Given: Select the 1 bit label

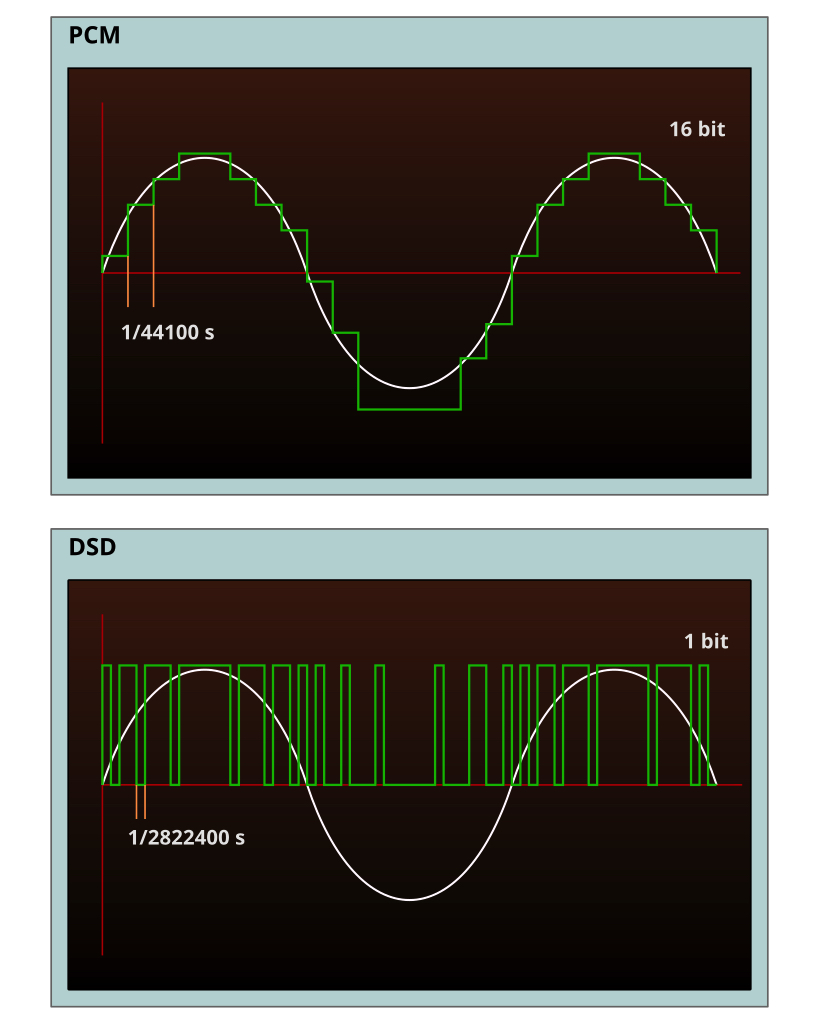Looking at the screenshot, I should coord(706,641).
